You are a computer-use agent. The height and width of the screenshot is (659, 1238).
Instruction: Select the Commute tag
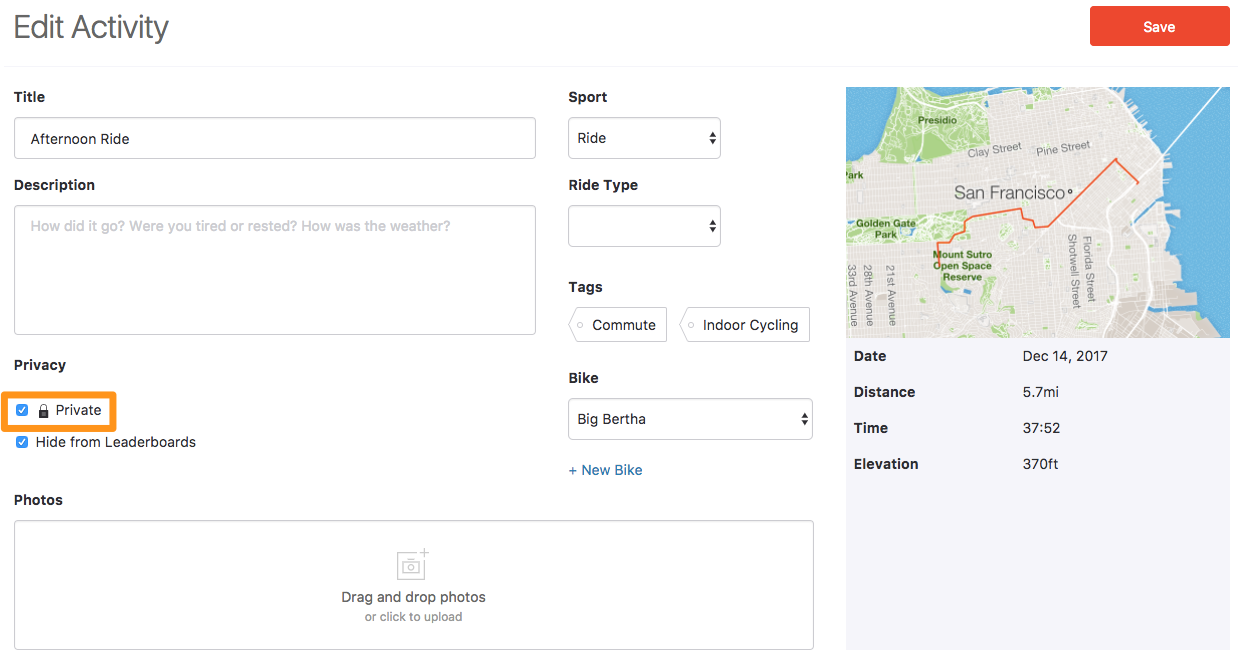pyautogui.click(x=617, y=325)
